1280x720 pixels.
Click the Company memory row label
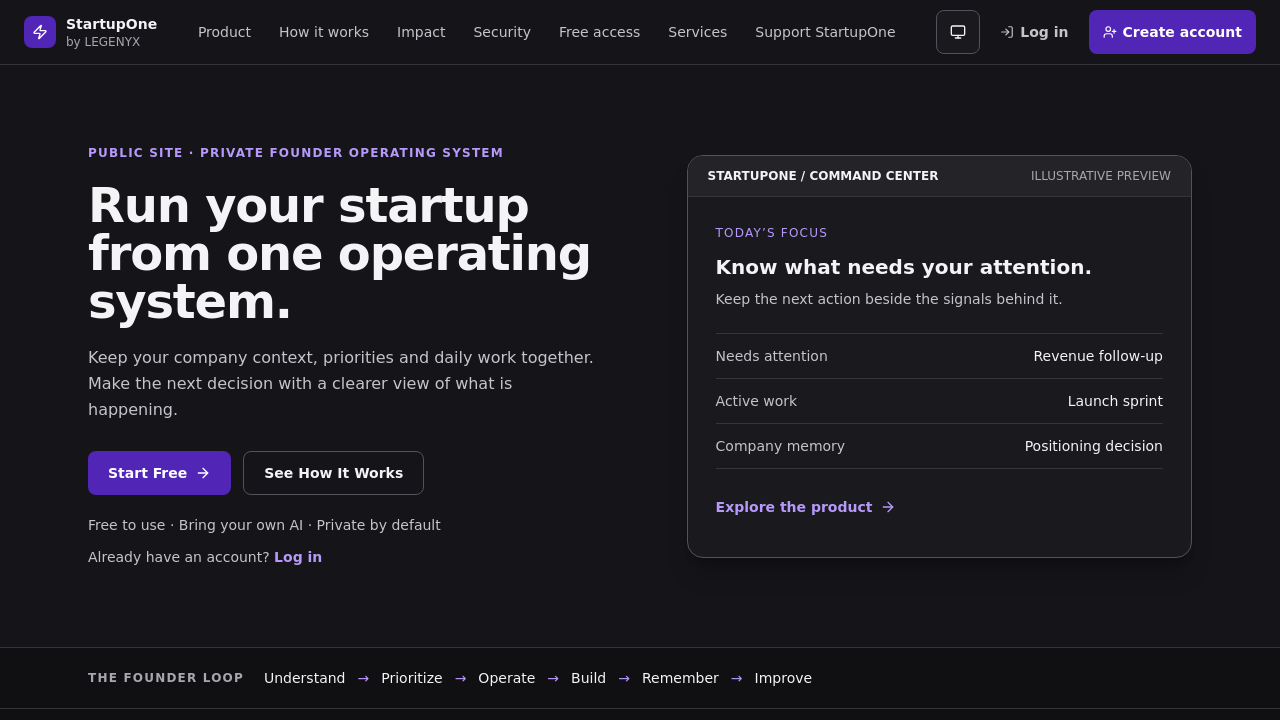[780, 446]
